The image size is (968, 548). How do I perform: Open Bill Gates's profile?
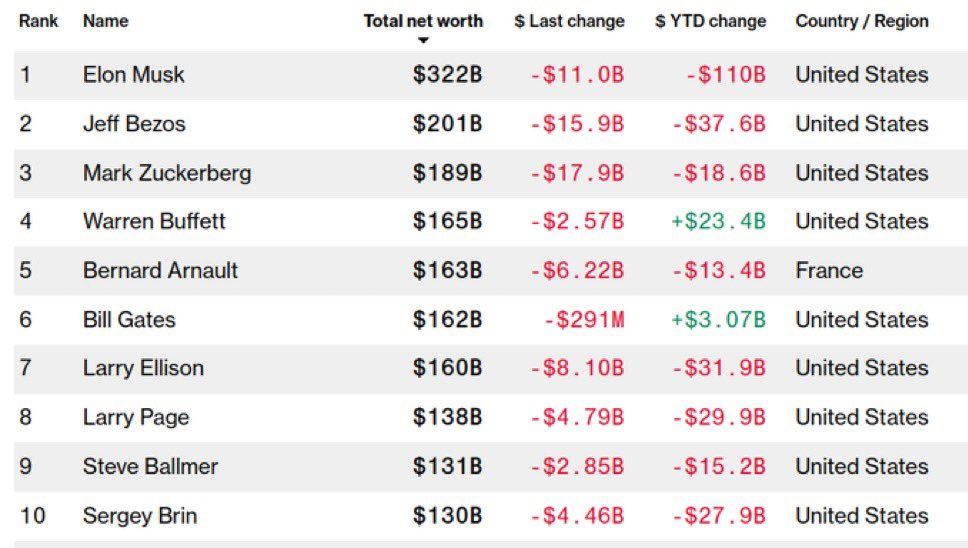click(x=129, y=319)
